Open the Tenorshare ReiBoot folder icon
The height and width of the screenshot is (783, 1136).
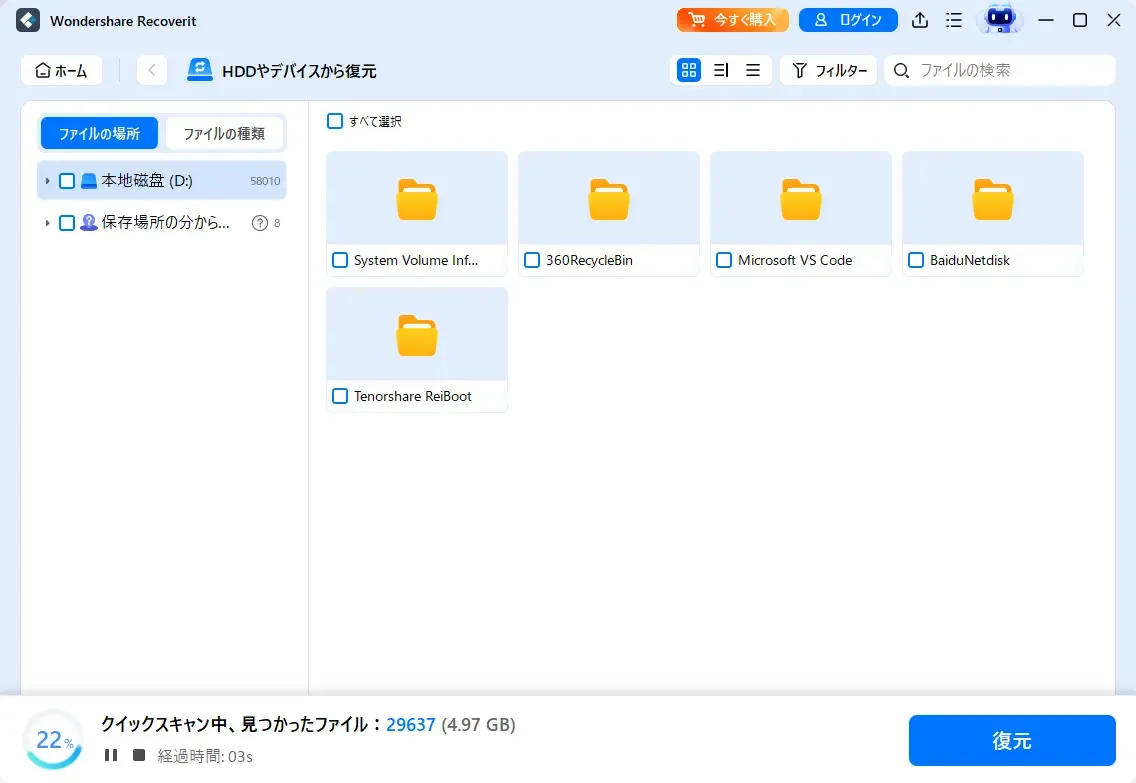click(417, 335)
